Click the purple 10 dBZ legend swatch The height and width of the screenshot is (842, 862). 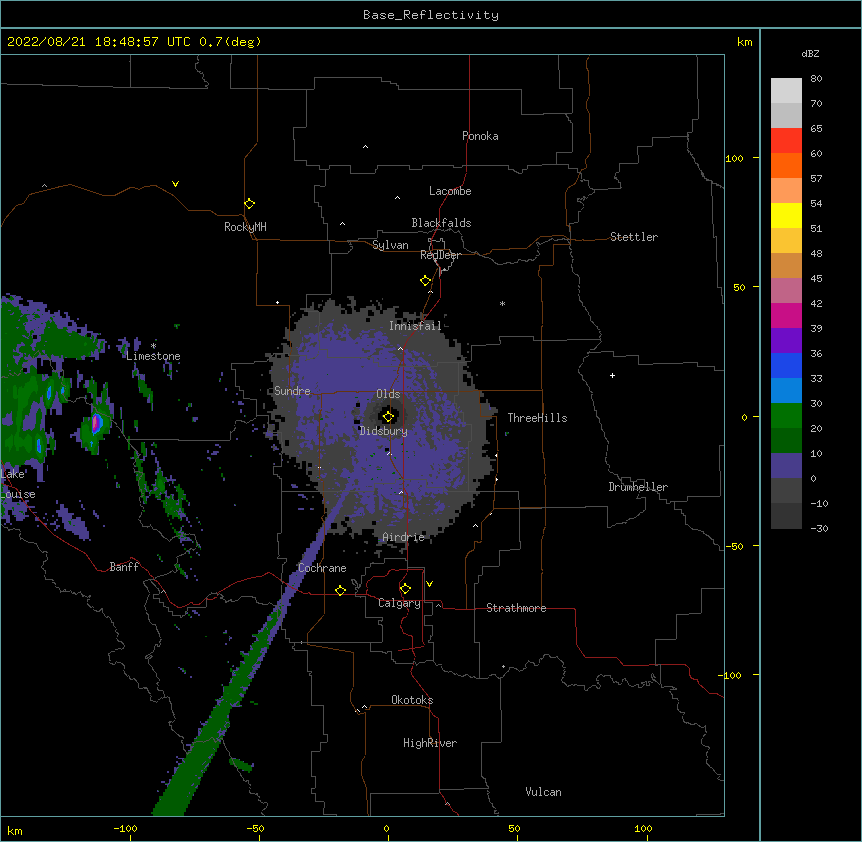(x=786, y=466)
